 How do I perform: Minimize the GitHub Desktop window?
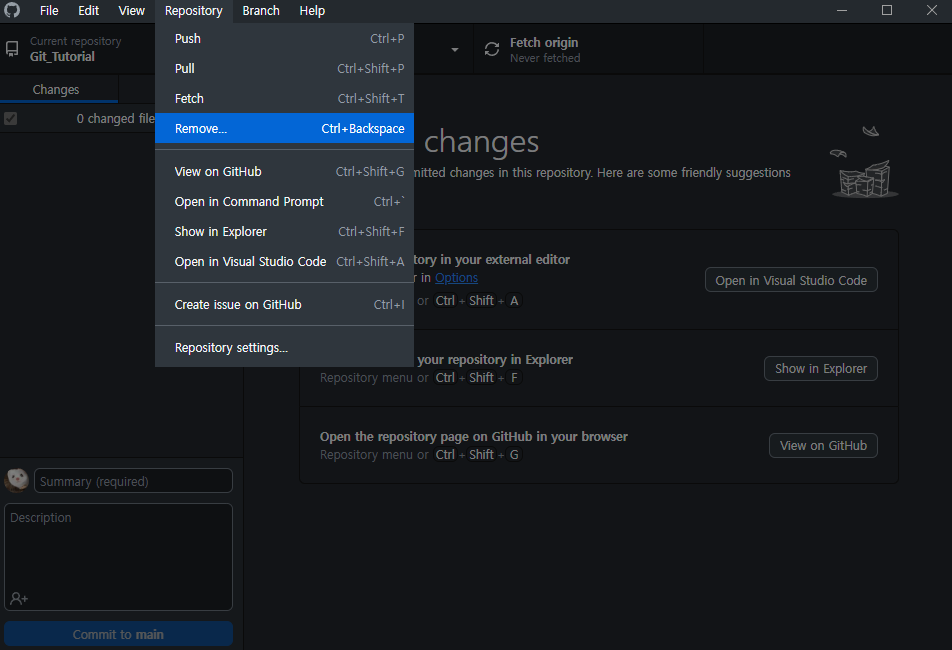pos(842,10)
